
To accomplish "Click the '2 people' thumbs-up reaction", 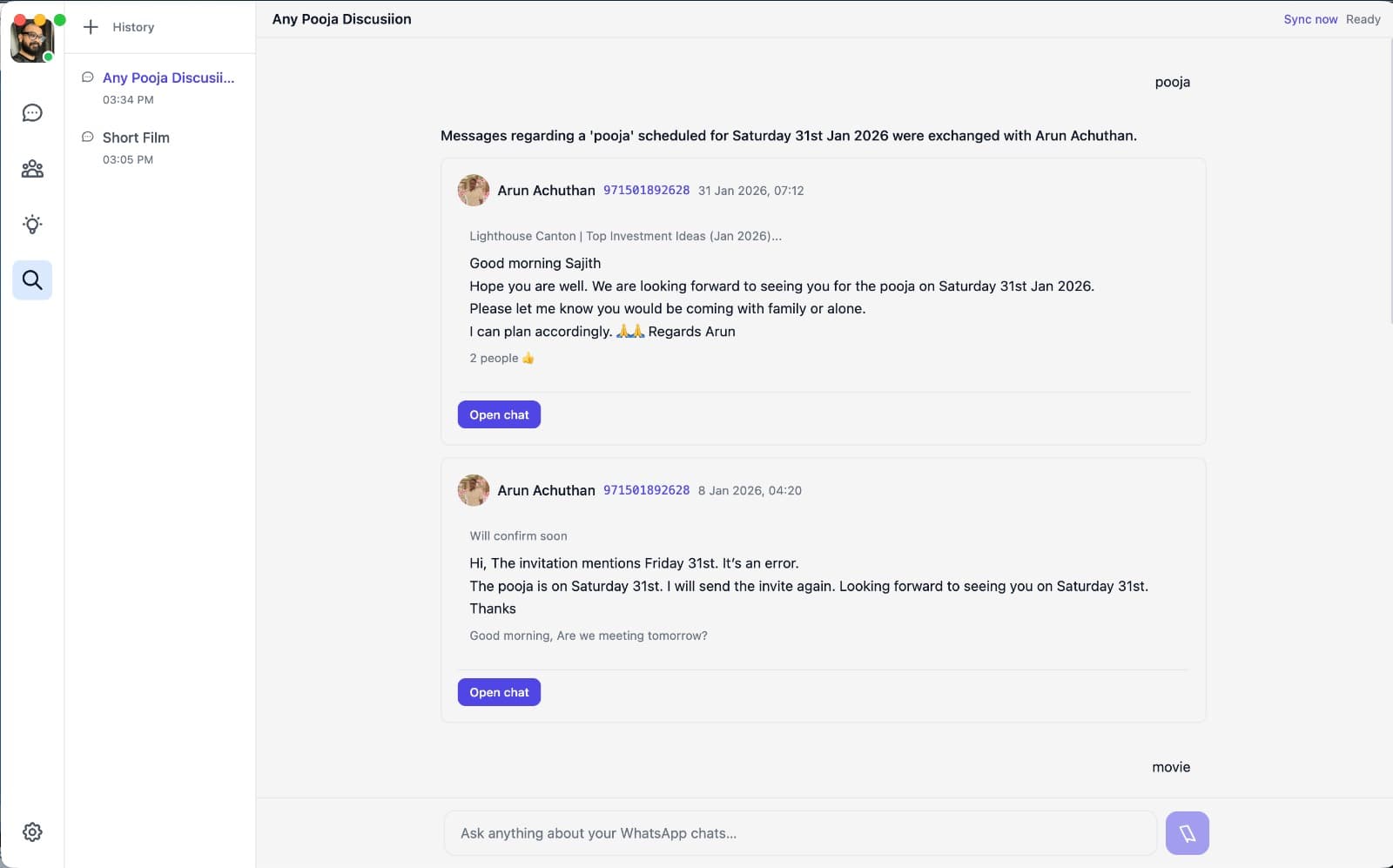I will tap(502, 358).
